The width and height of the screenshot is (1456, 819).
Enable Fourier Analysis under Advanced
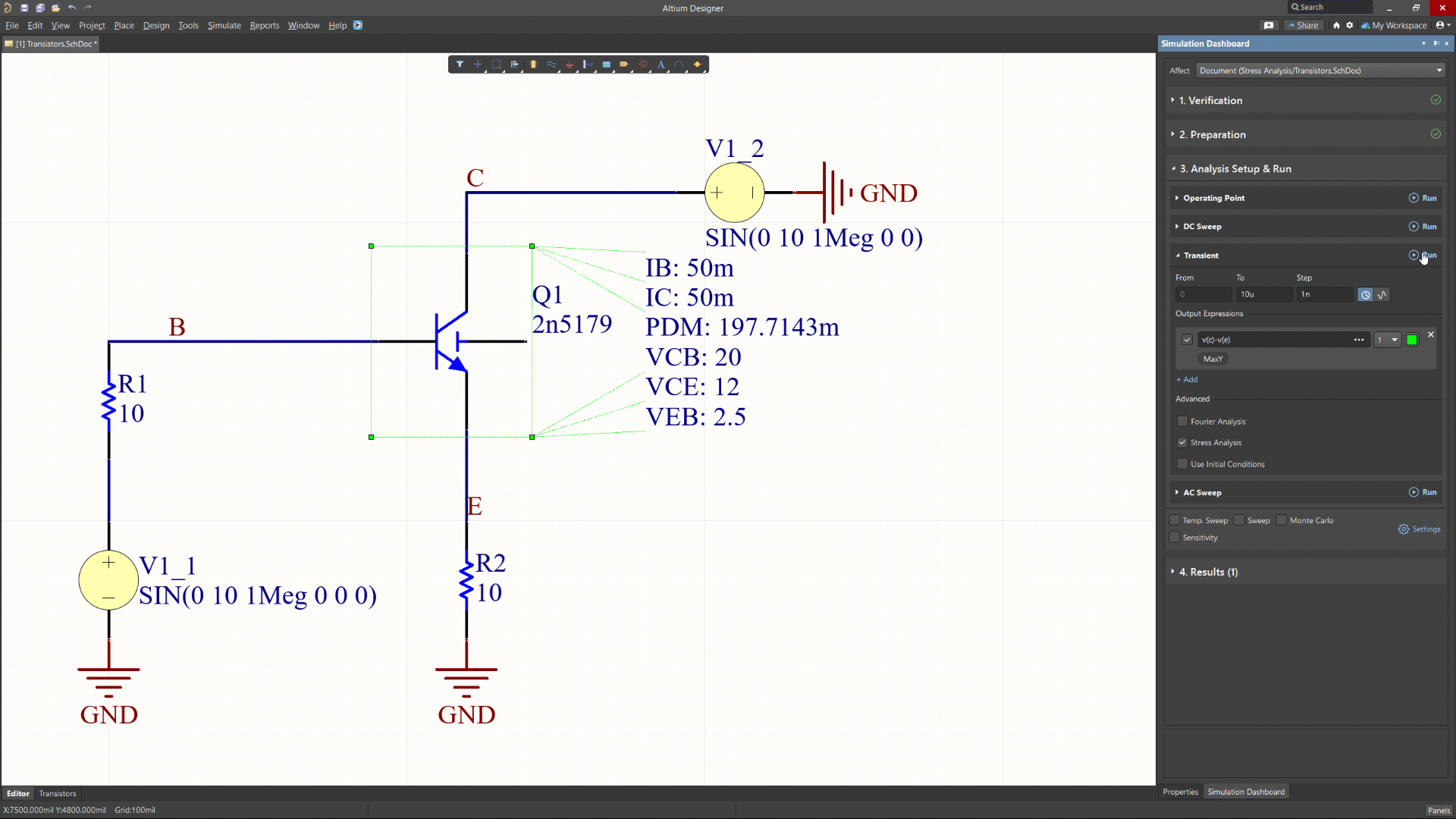pos(1182,421)
